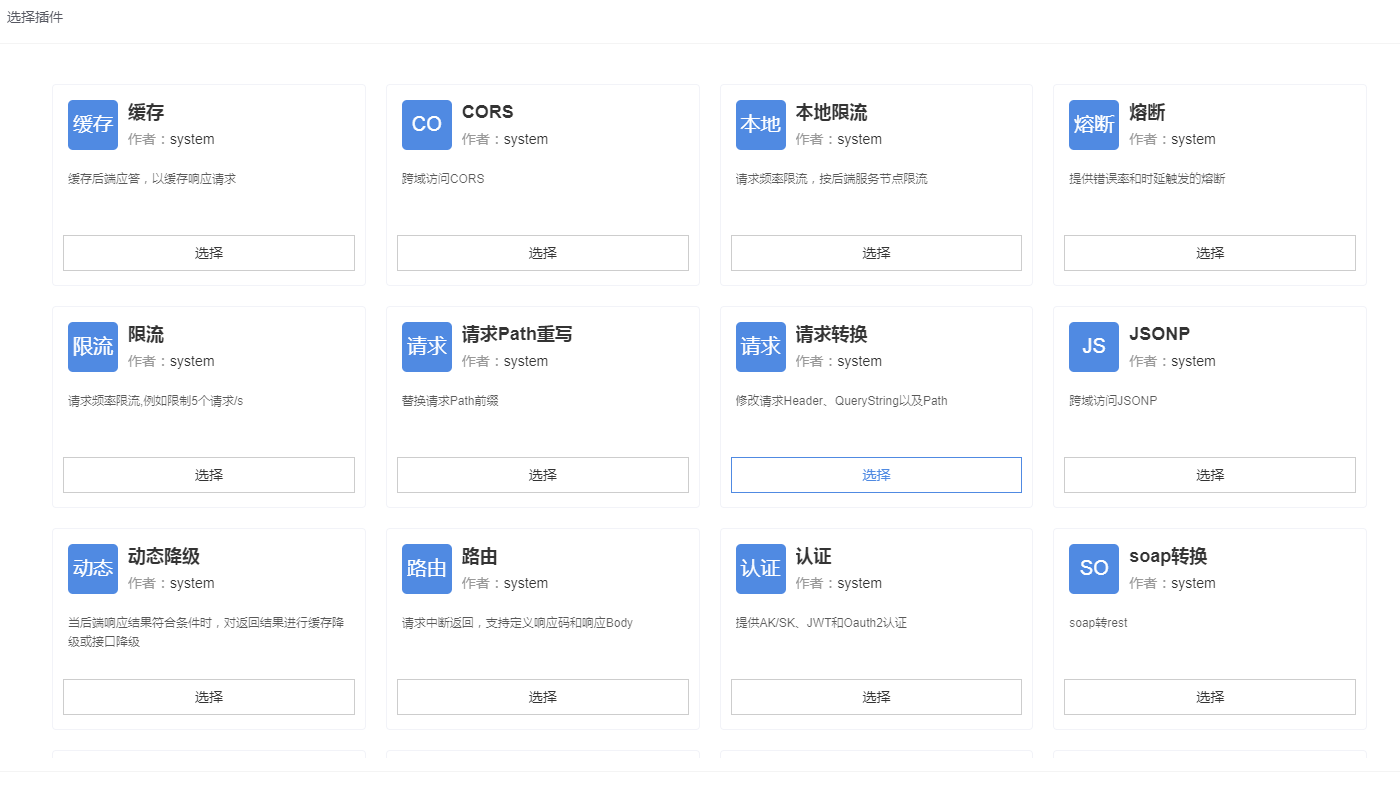The image size is (1400, 785).
Task: Click the 限流 plugin icon
Action: coord(93,347)
